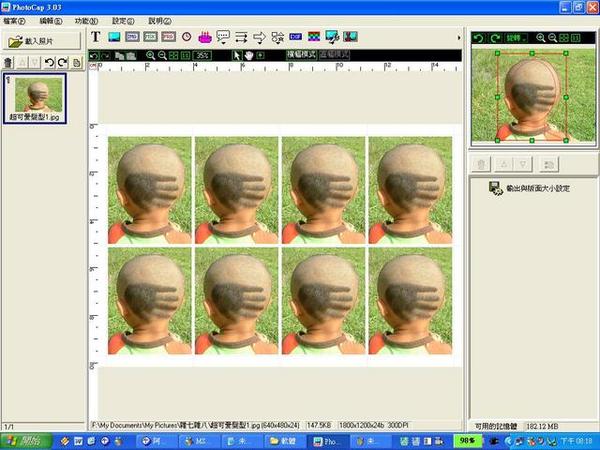Click the pink birthday cake icon

click(x=205, y=37)
